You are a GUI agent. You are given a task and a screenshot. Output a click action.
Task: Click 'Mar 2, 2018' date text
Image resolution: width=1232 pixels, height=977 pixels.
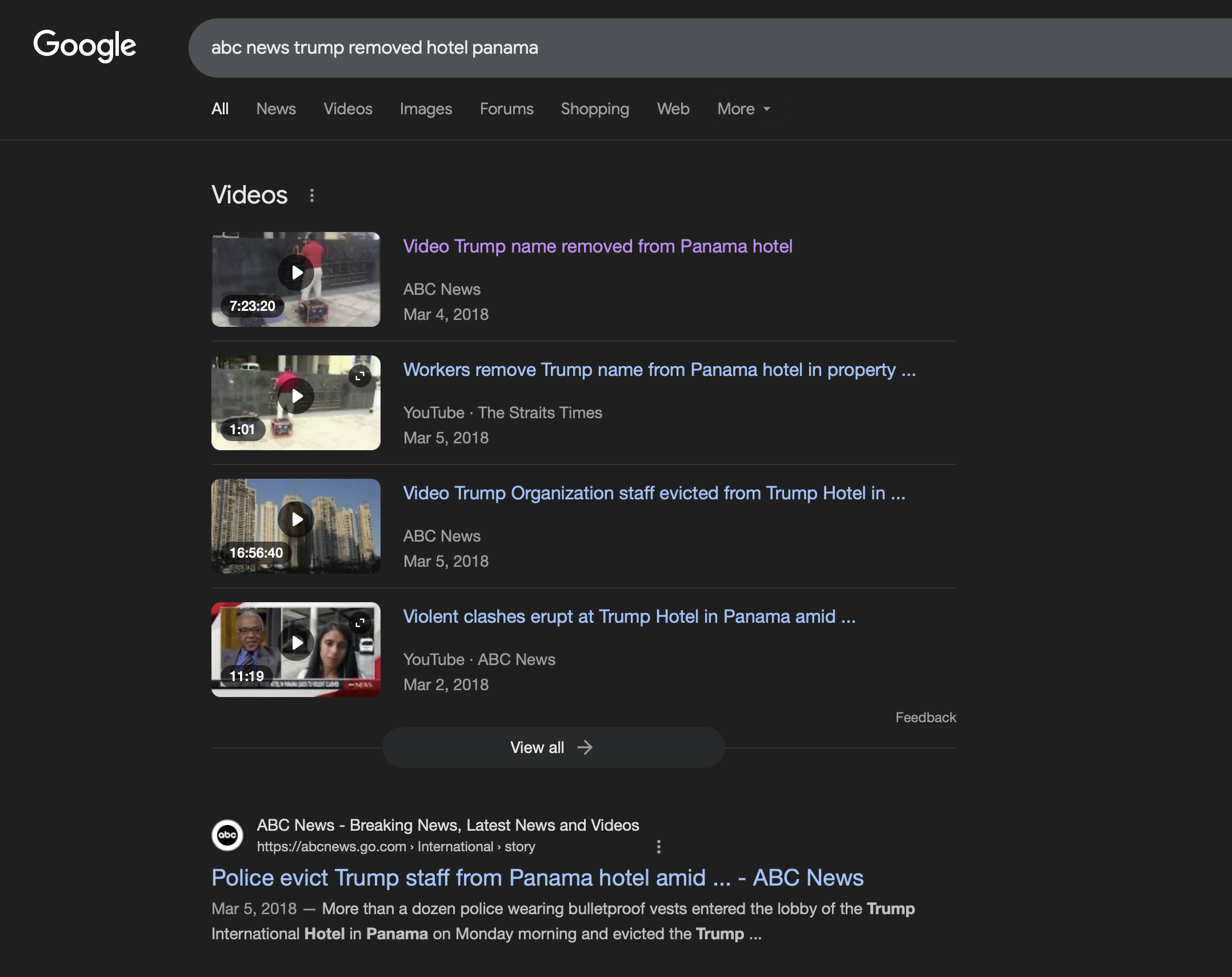pos(446,685)
